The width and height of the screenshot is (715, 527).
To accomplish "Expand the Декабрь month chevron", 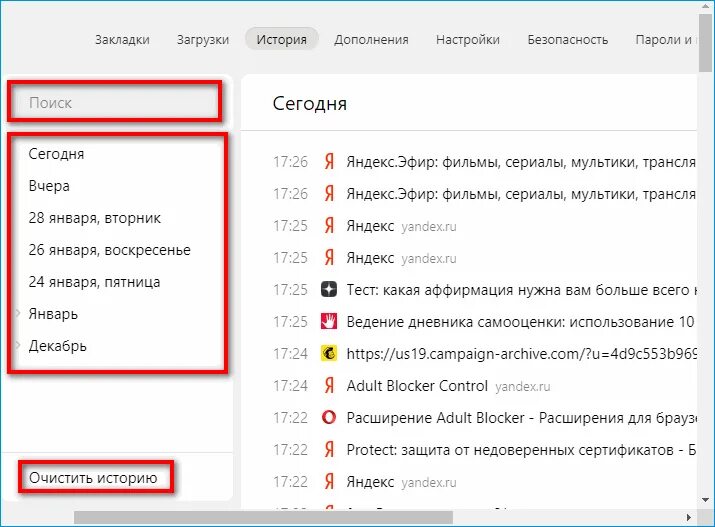I will pyautogui.click(x=18, y=345).
